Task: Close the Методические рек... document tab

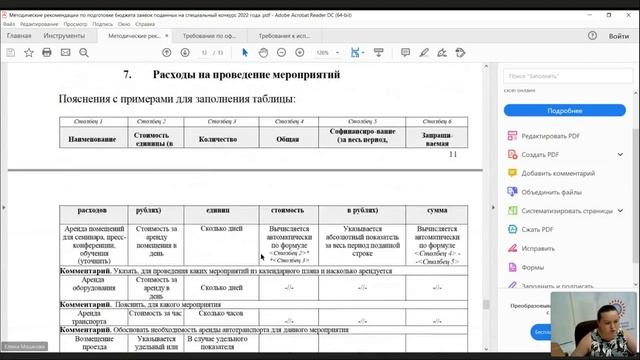Action: point(167,36)
